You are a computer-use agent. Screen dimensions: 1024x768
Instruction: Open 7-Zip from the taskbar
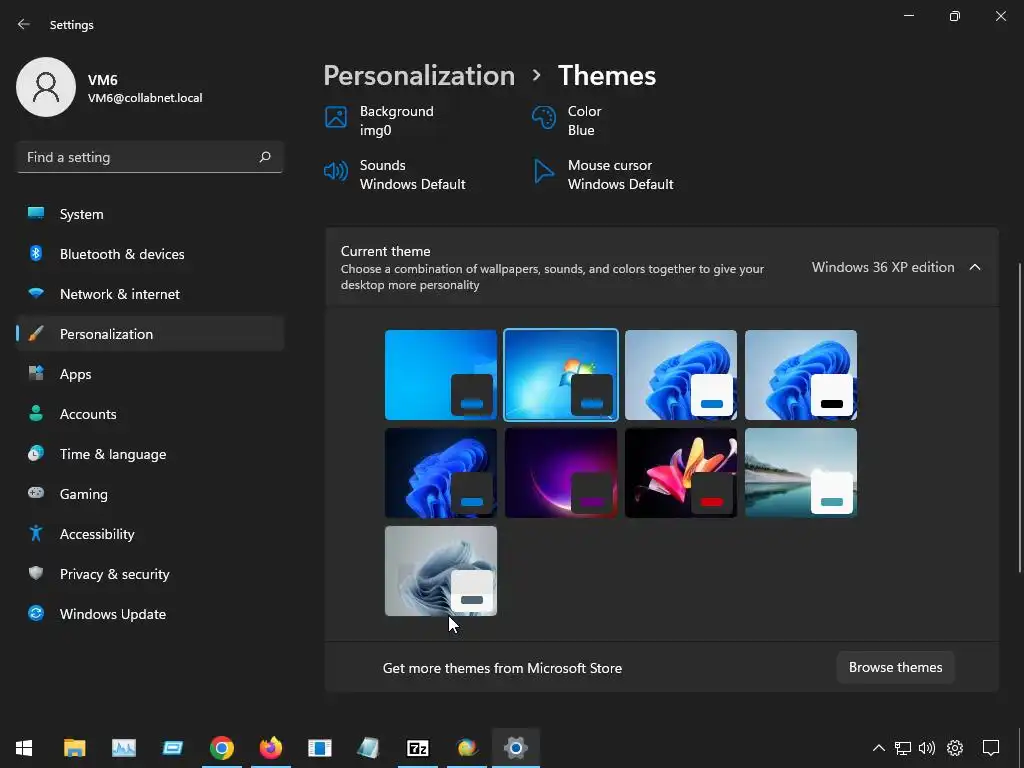(417, 748)
